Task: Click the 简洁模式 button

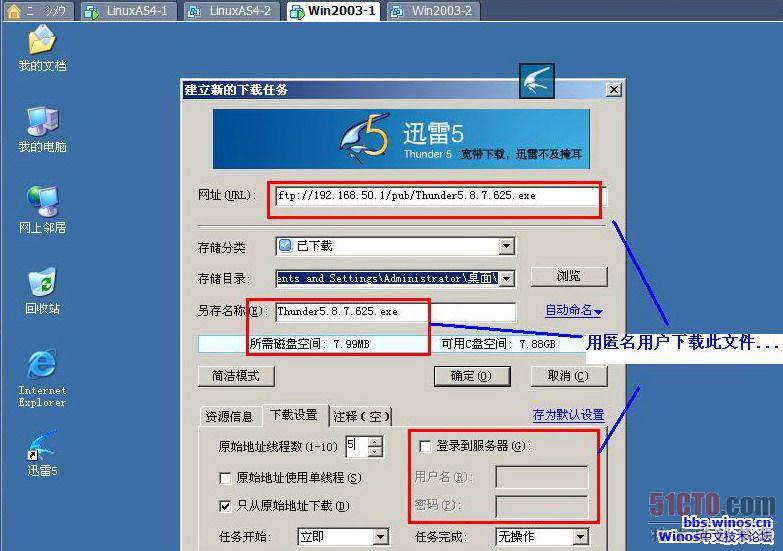Action: point(236,376)
